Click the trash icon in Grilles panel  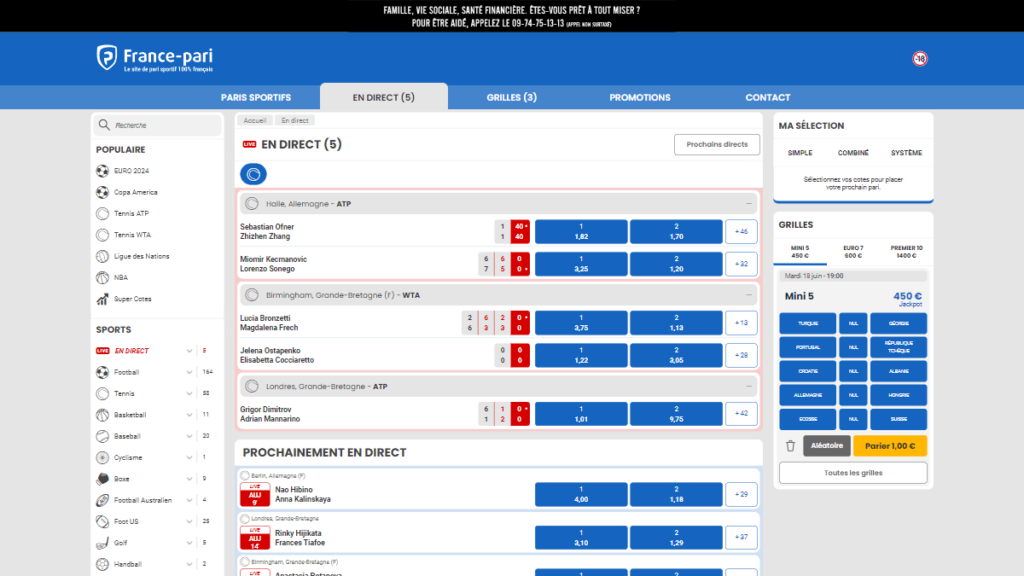790,446
